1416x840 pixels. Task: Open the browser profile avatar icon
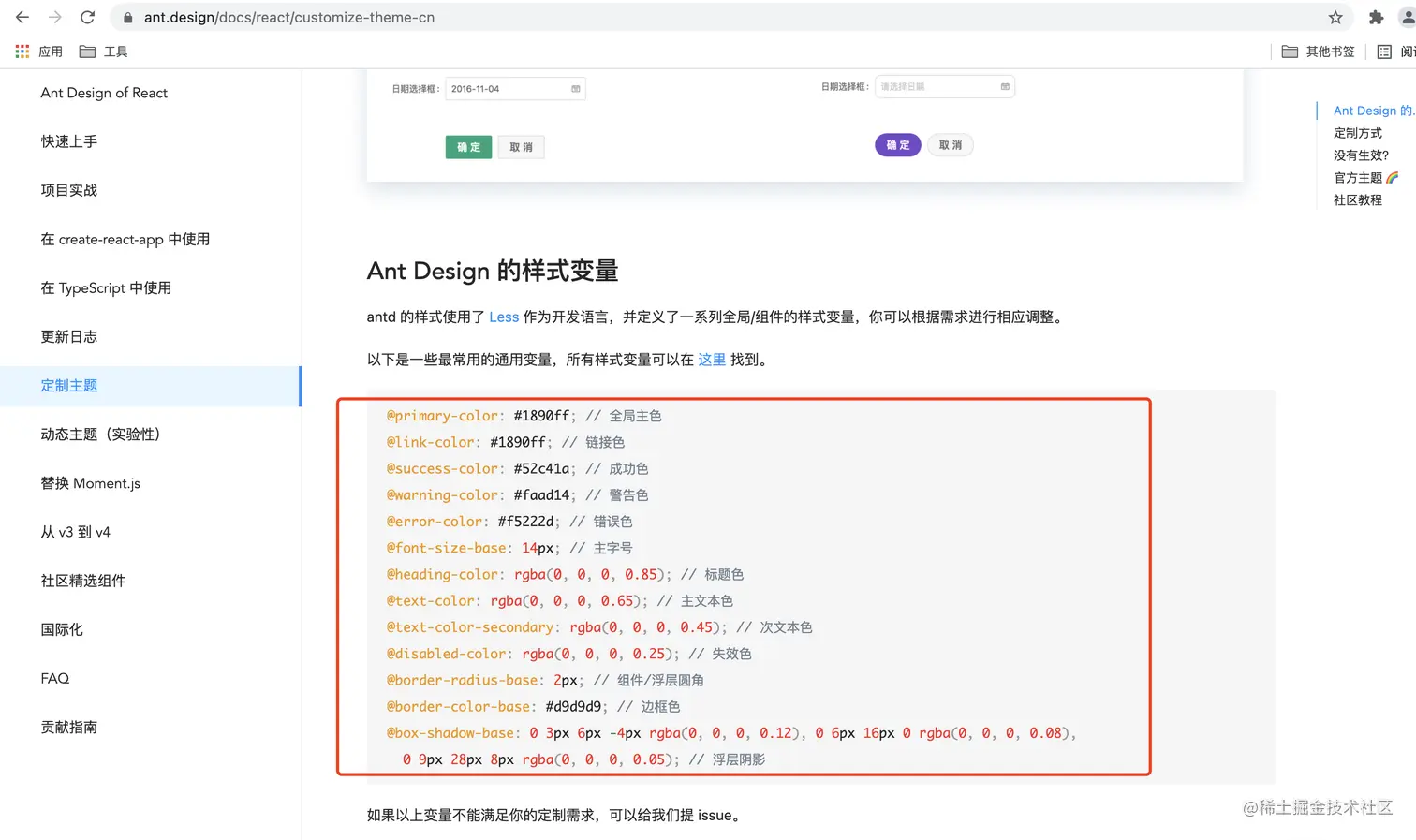point(1408,17)
